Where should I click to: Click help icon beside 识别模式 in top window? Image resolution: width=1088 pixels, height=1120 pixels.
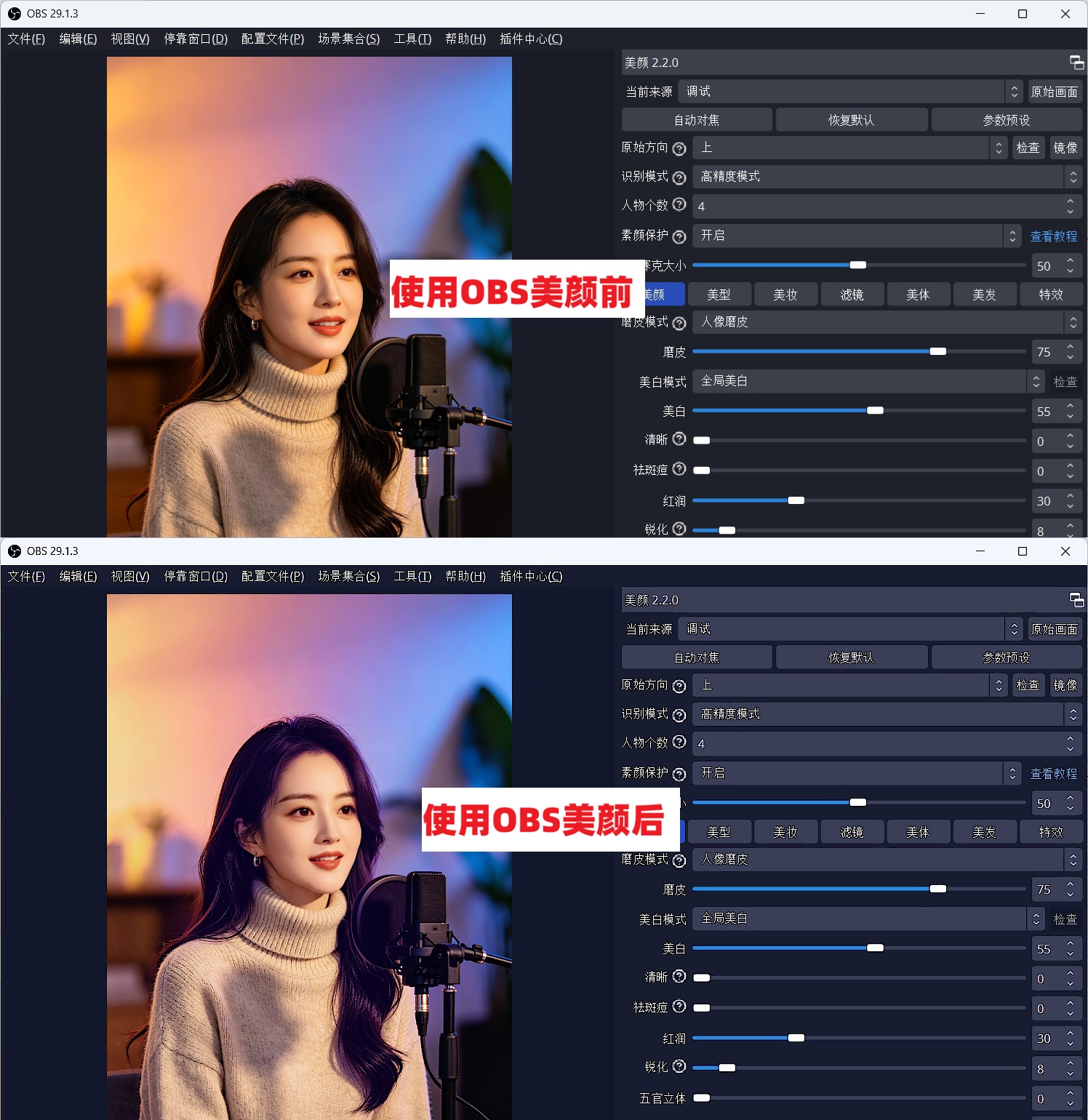(679, 177)
